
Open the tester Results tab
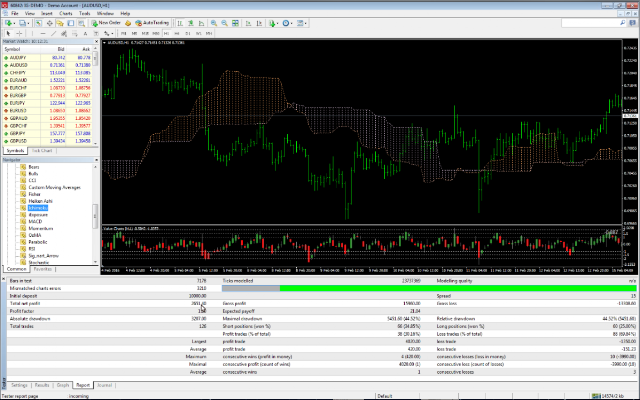(x=42, y=385)
